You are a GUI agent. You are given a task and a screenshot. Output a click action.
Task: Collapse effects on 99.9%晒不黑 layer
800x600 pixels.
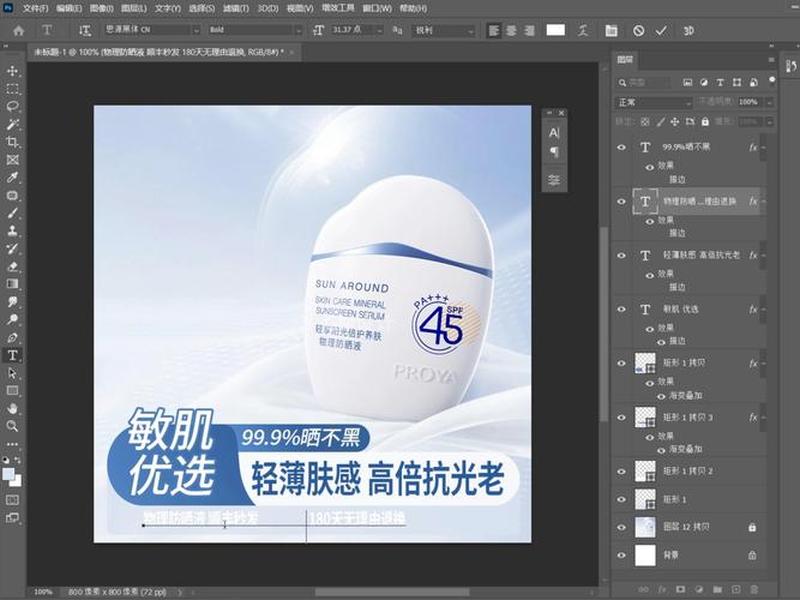764,147
